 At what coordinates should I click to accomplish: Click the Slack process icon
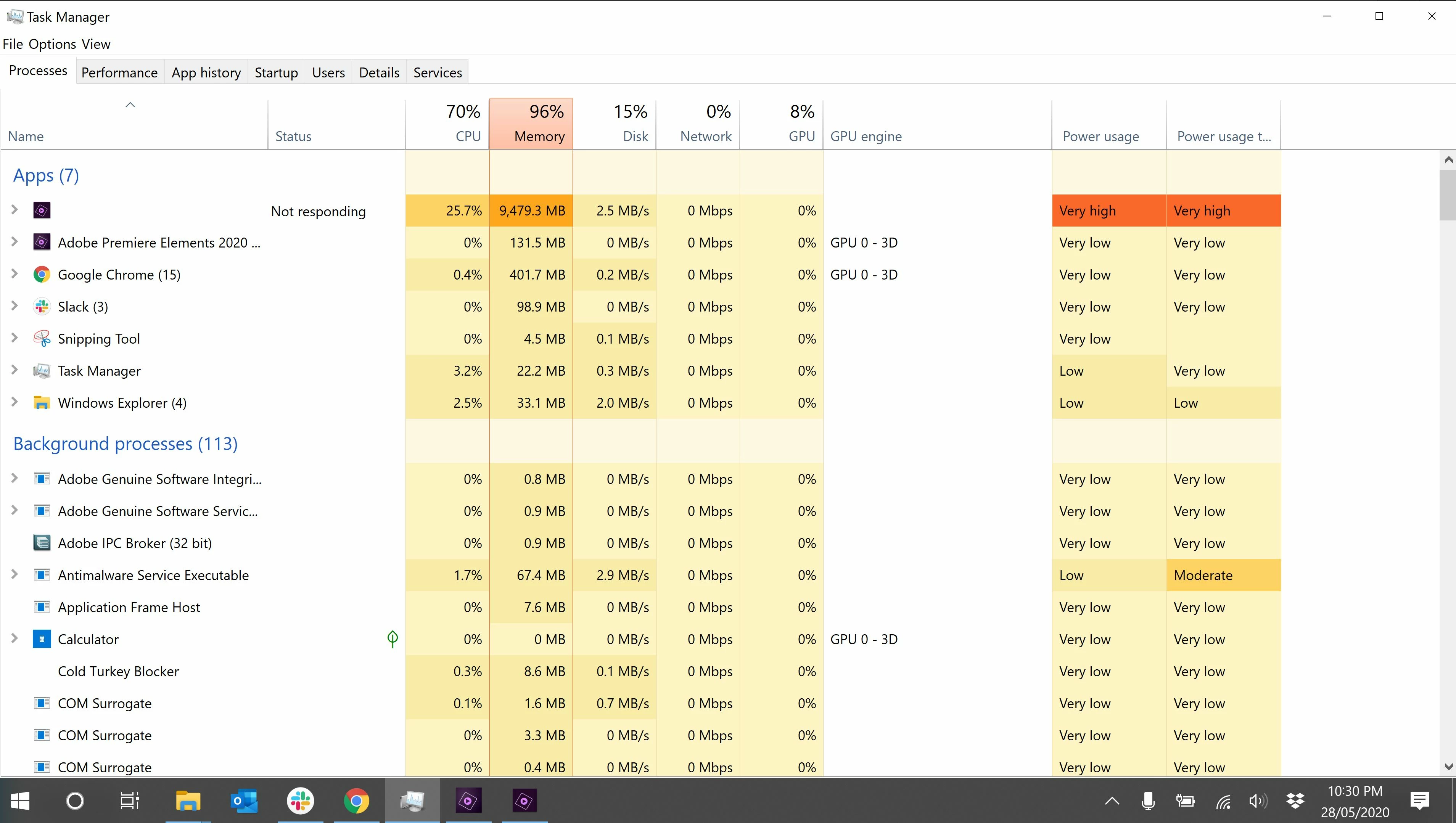(41, 307)
